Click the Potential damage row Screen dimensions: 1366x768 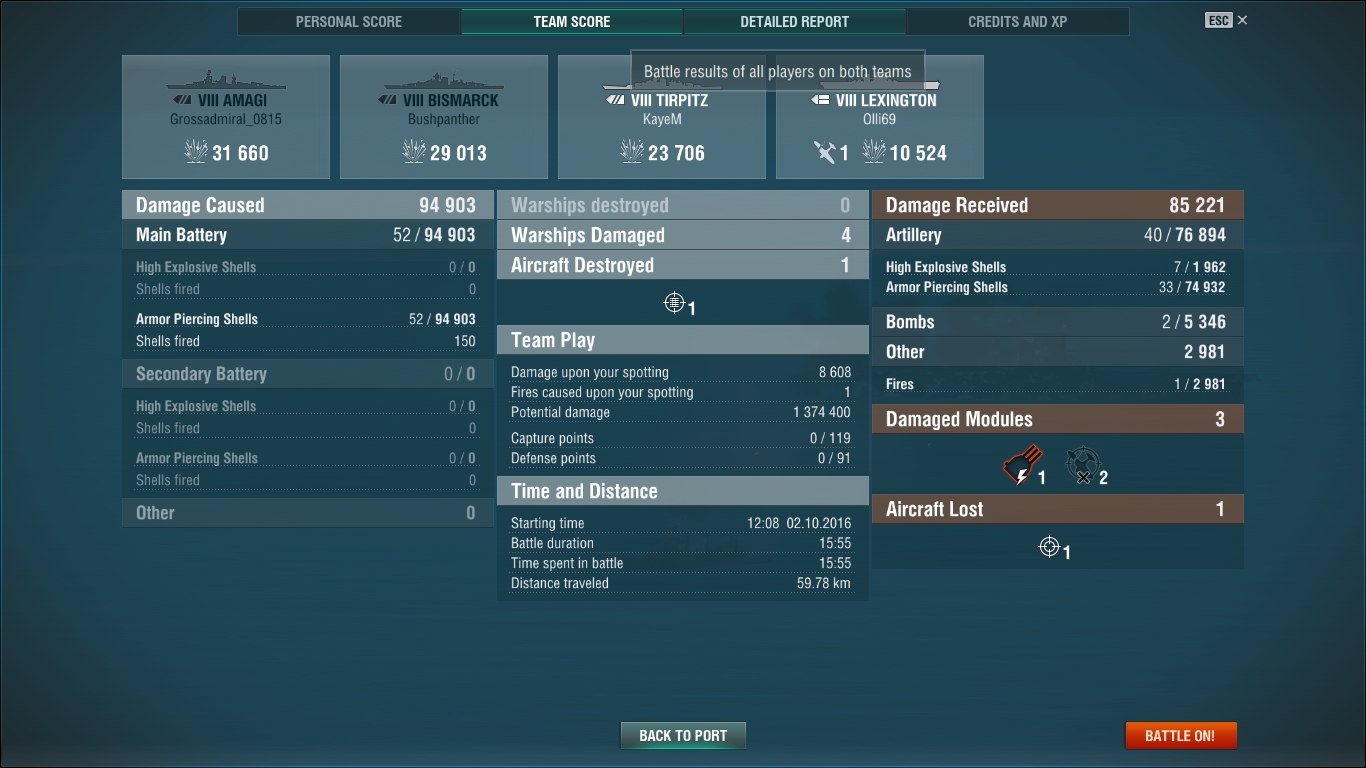pyautogui.click(x=681, y=412)
